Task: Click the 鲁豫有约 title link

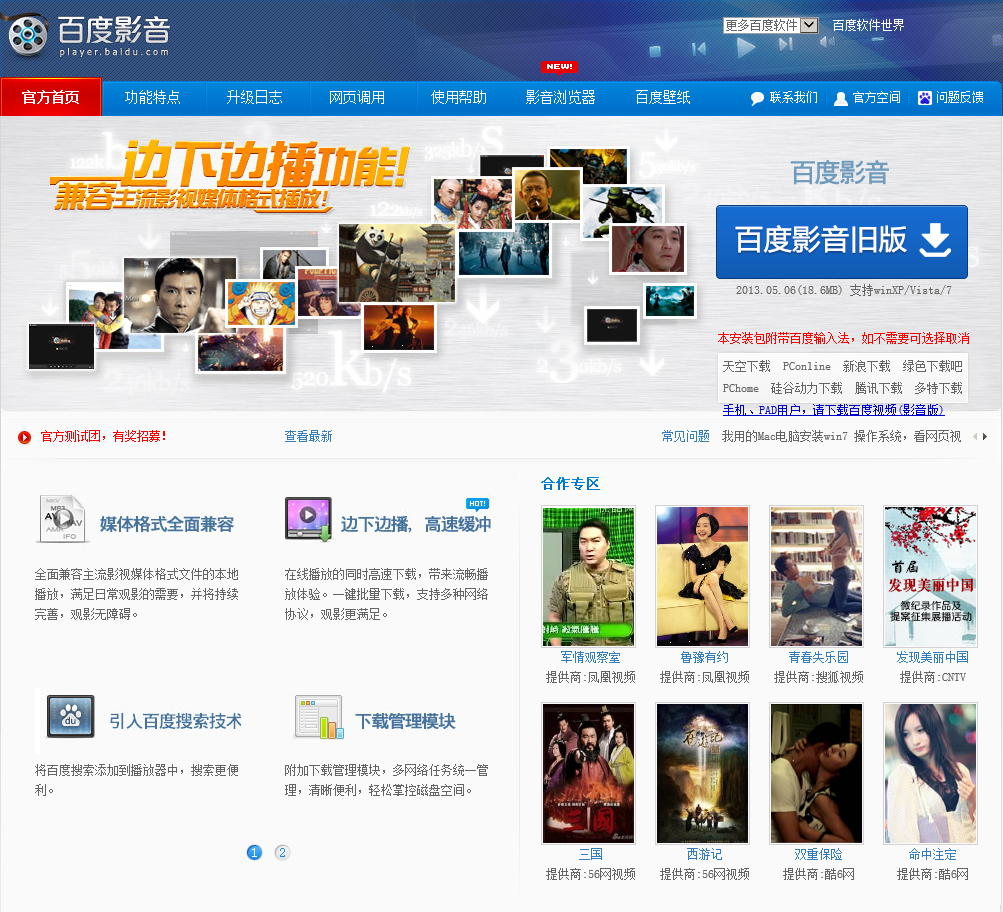Action: click(x=704, y=657)
